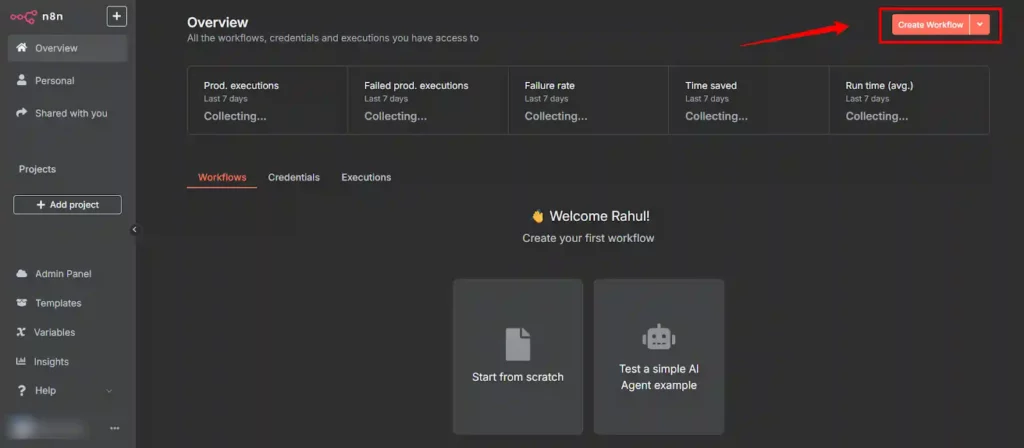This screenshot has width=1024, height=448.
Task: Open Variables from the sidebar
Action: pyautogui.click(x=54, y=332)
